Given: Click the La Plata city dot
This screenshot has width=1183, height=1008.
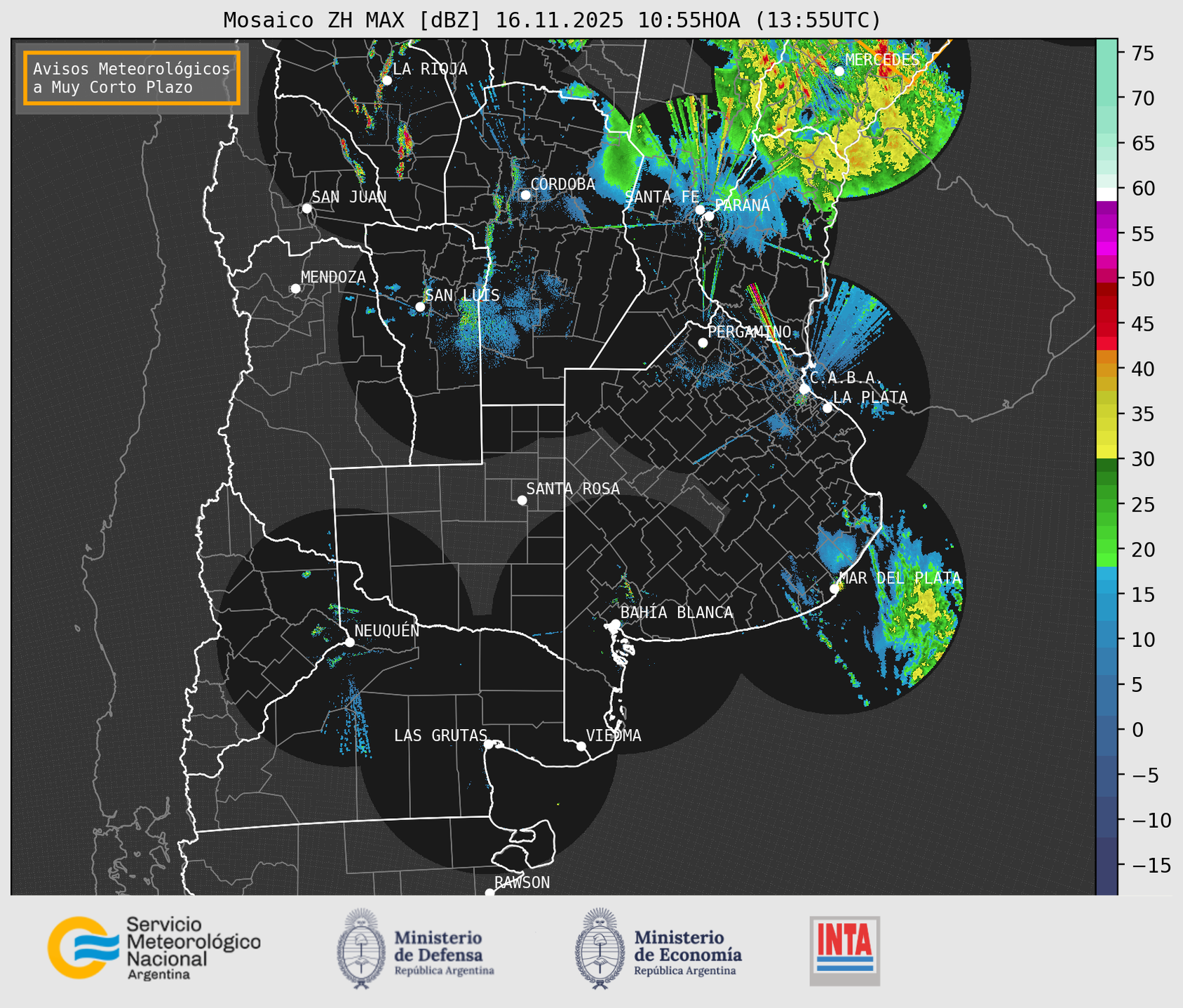Looking at the screenshot, I should [827, 408].
